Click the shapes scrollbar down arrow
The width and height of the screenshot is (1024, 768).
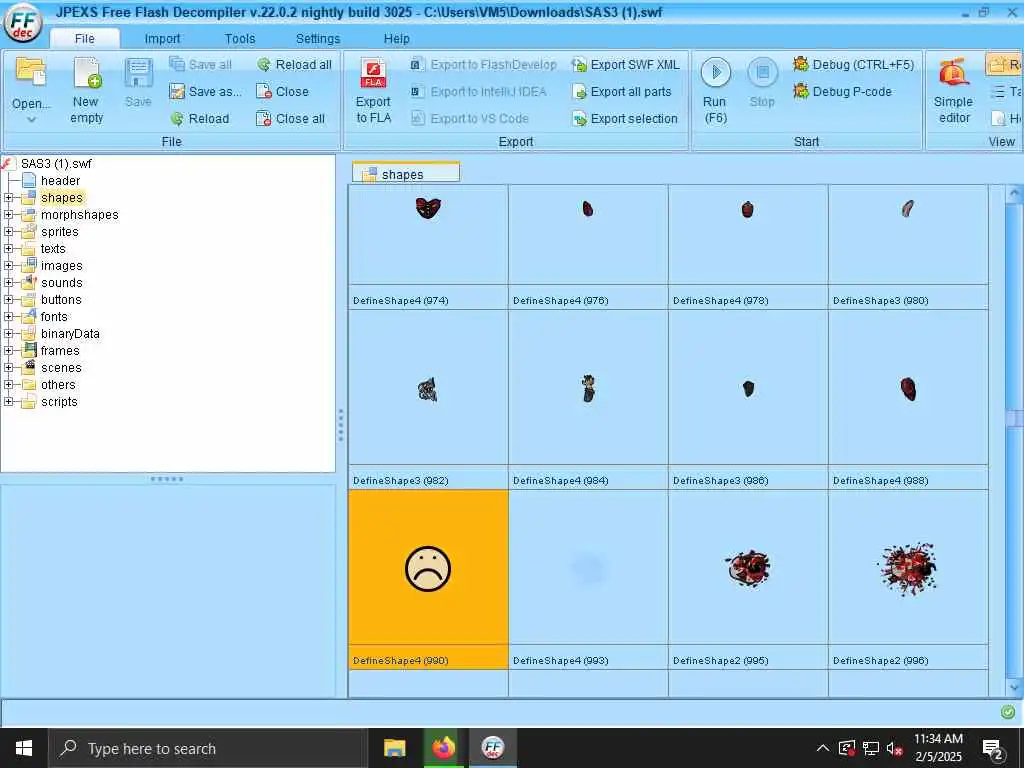click(1014, 687)
